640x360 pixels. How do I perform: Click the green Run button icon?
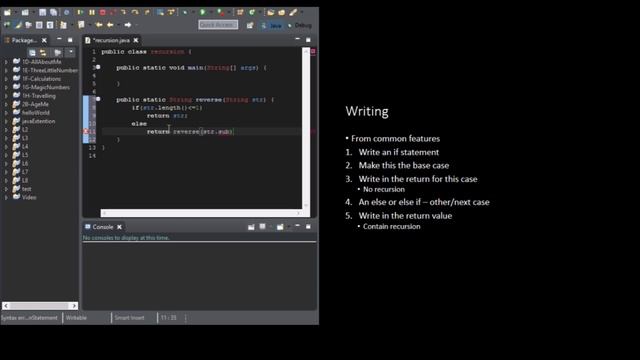(x=202, y=12)
